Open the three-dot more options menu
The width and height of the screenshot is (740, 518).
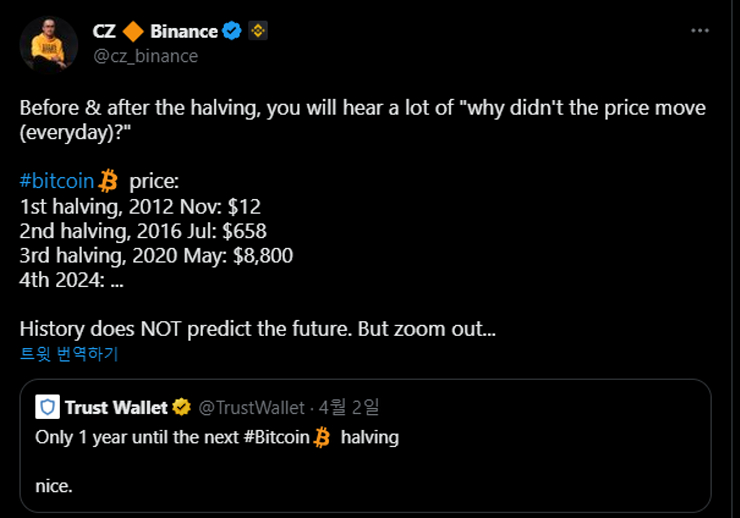pyautogui.click(x=700, y=31)
